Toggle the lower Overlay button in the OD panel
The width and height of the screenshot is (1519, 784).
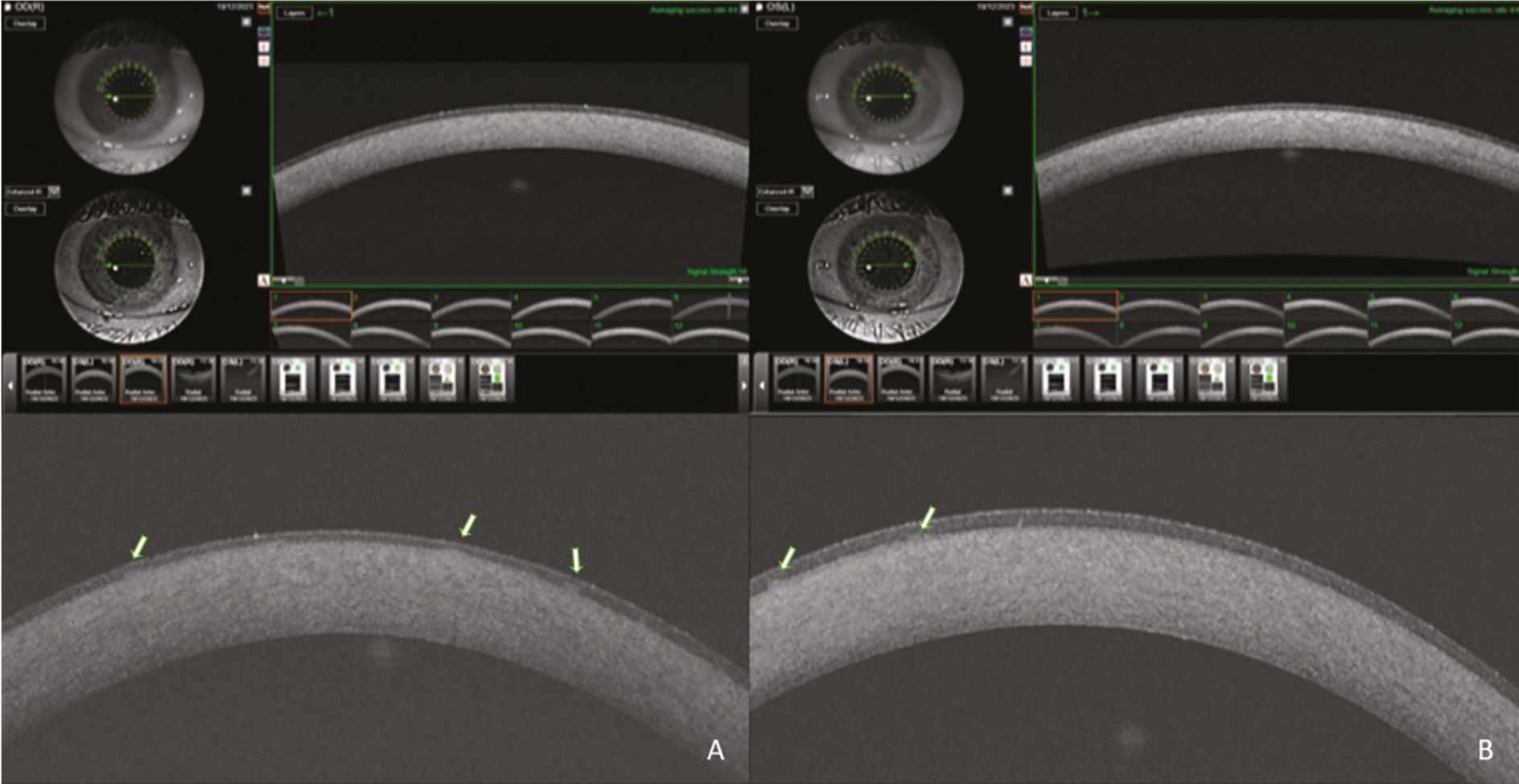coord(25,208)
